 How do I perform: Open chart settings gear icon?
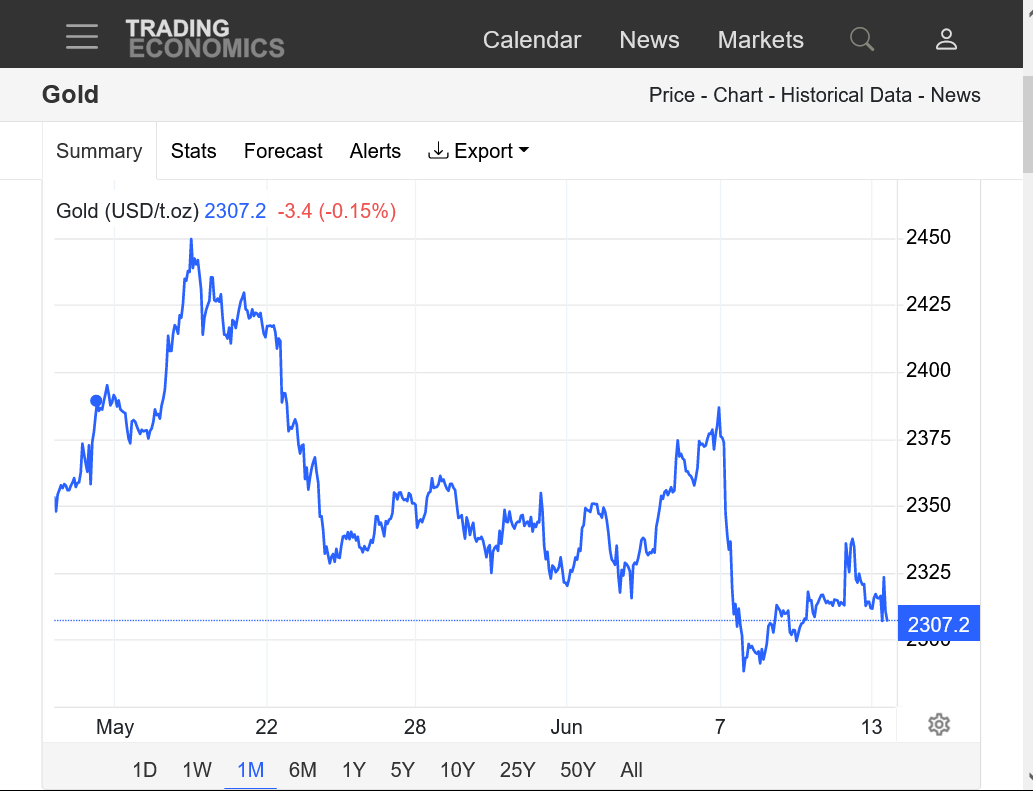[x=938, y=725]
